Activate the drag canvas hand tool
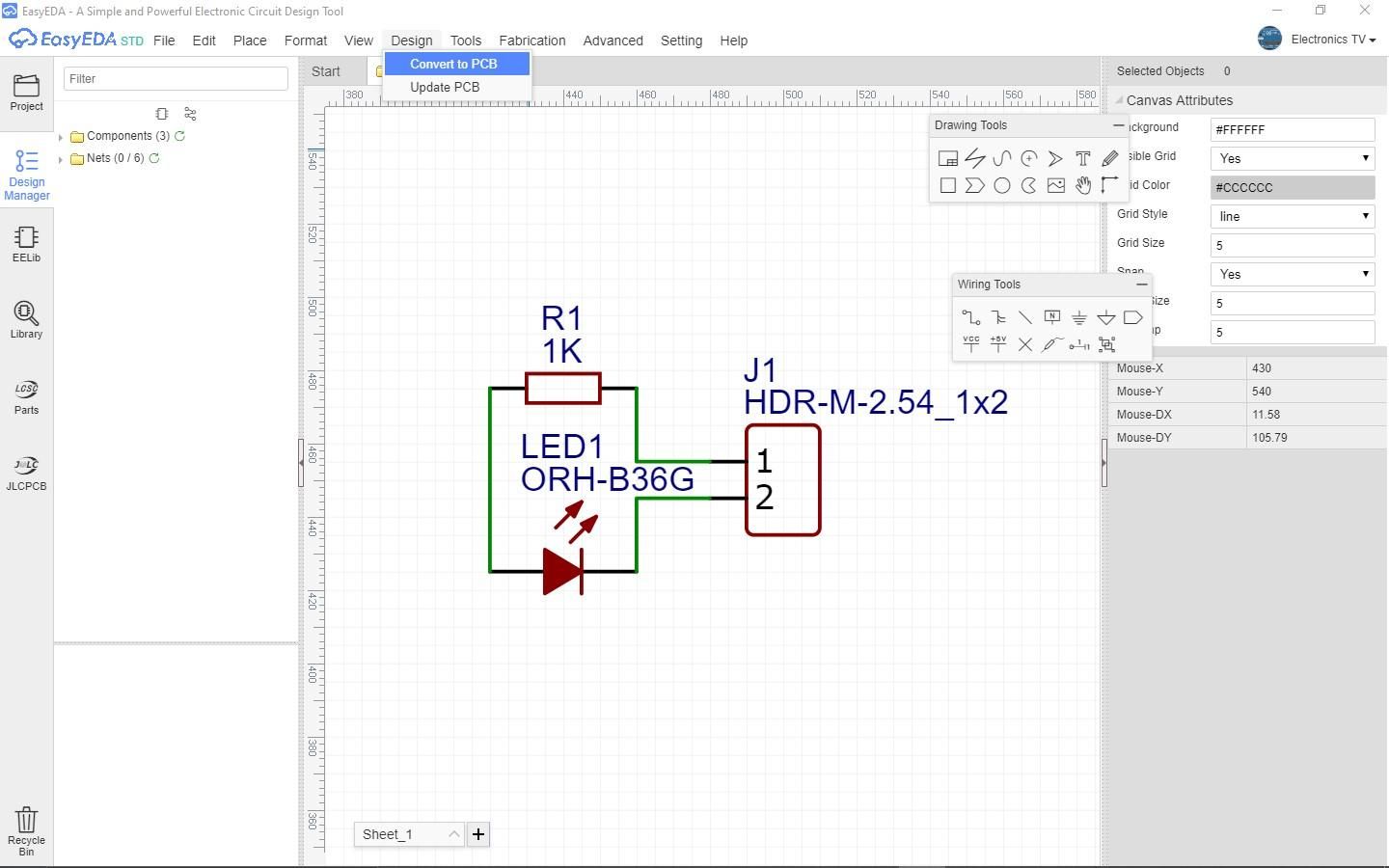1389x868 pixels. tap(1083, 185)
